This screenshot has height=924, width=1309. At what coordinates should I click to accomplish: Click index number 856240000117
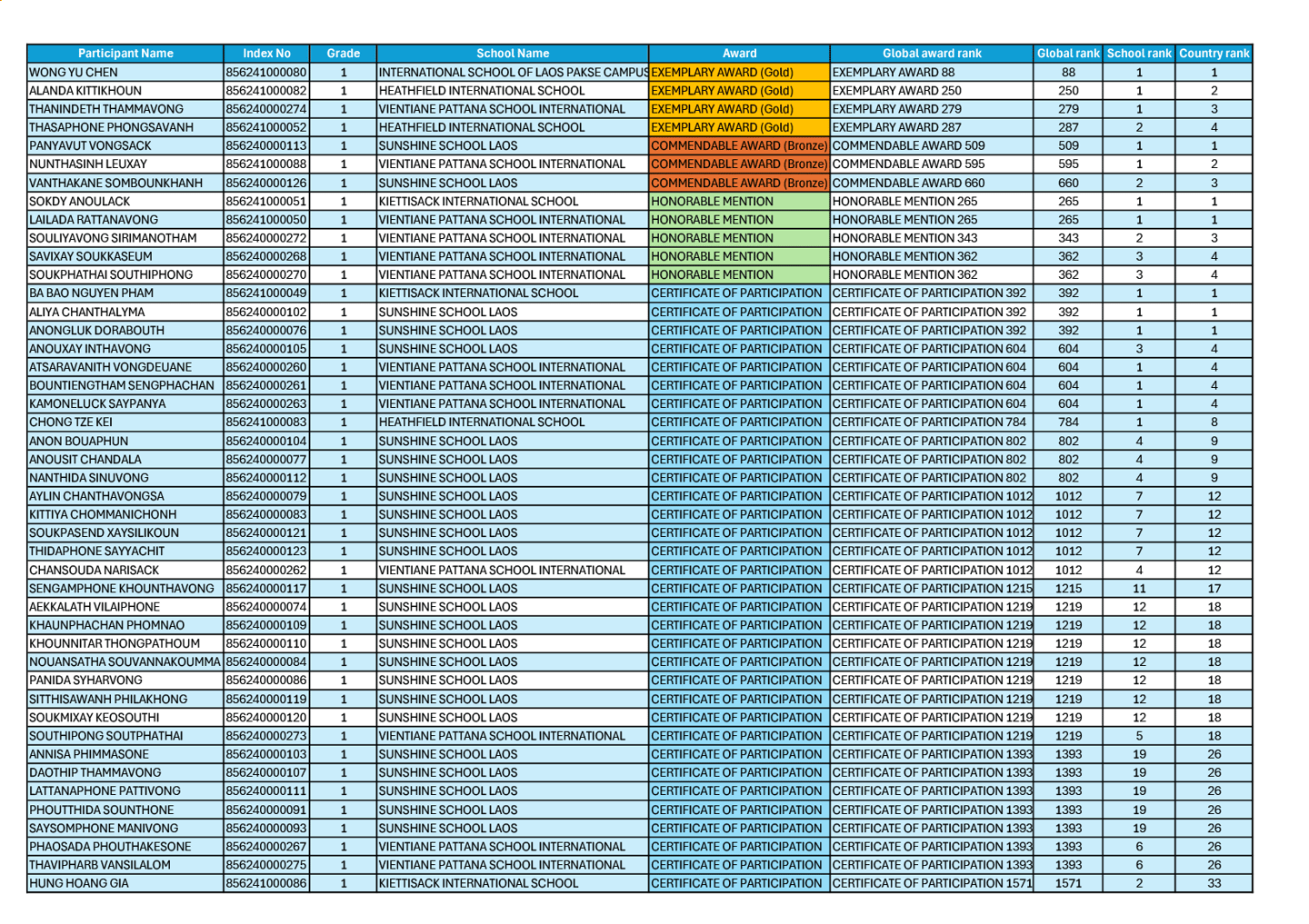[x=267, y=588]
